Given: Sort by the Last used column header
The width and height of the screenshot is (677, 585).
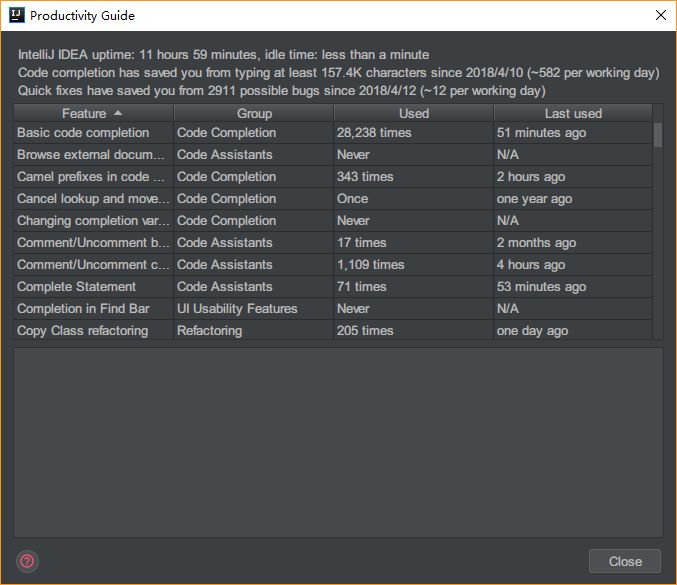Looking at the screenshot, I should 573,113.
